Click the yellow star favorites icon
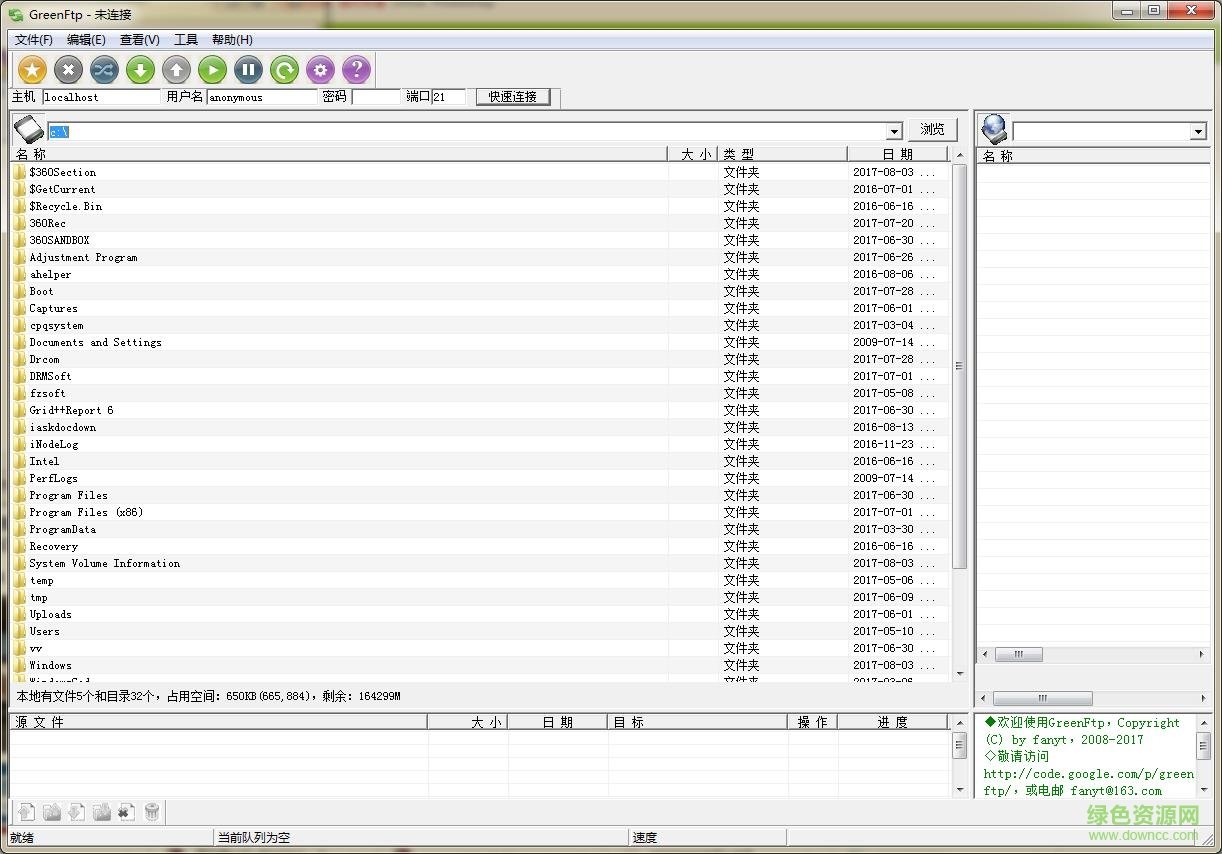 tap(32, 69)
